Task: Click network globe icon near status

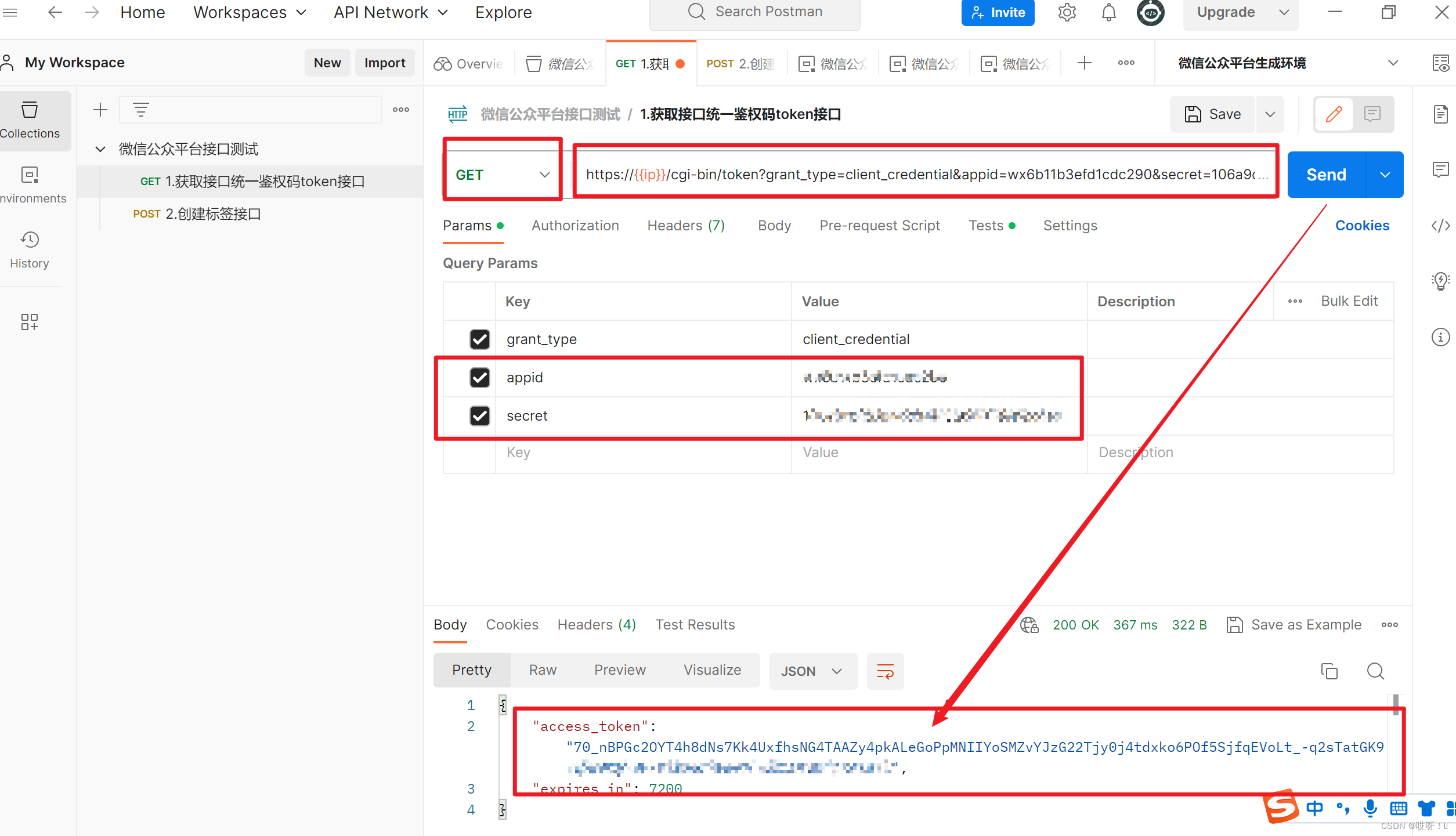Action: (1029, 624)
